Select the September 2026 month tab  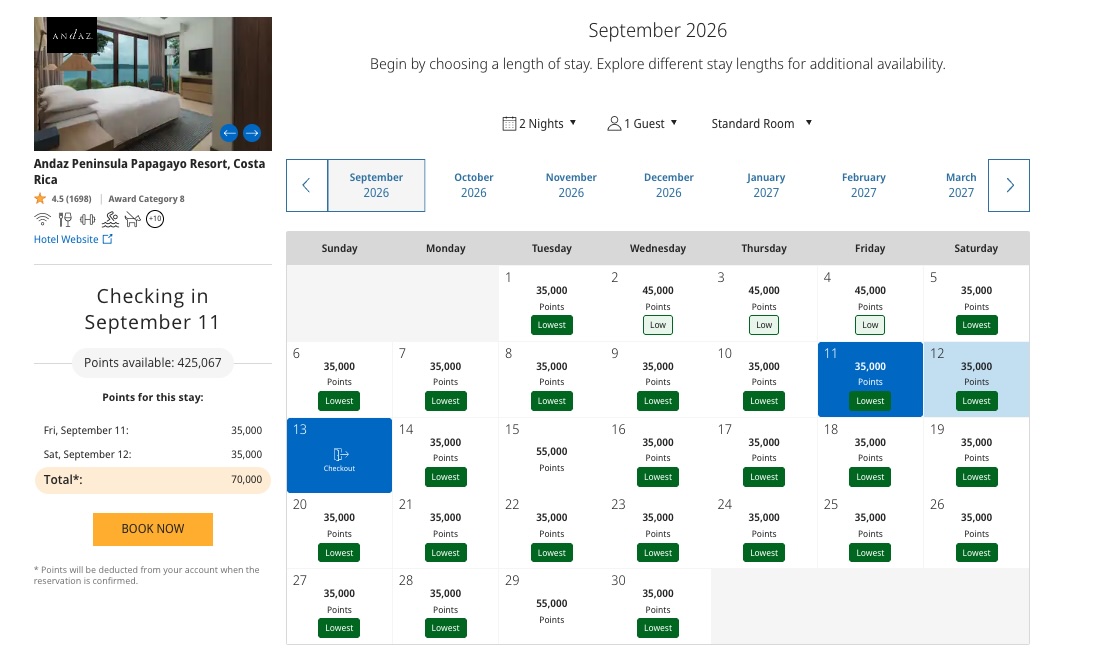click(x=376, y=185)
